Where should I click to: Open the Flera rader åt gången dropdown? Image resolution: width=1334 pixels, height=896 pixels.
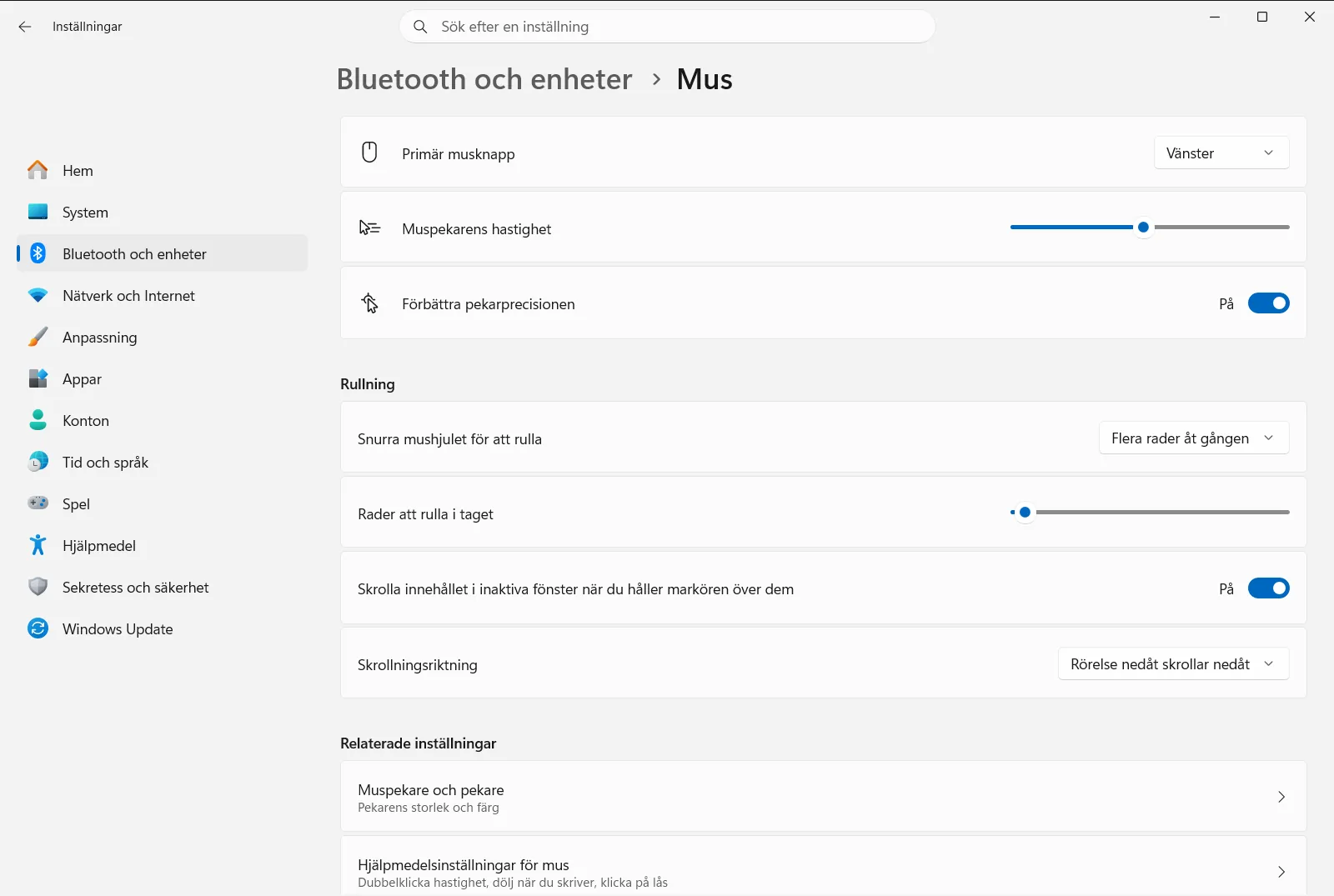coord(1194,438)
